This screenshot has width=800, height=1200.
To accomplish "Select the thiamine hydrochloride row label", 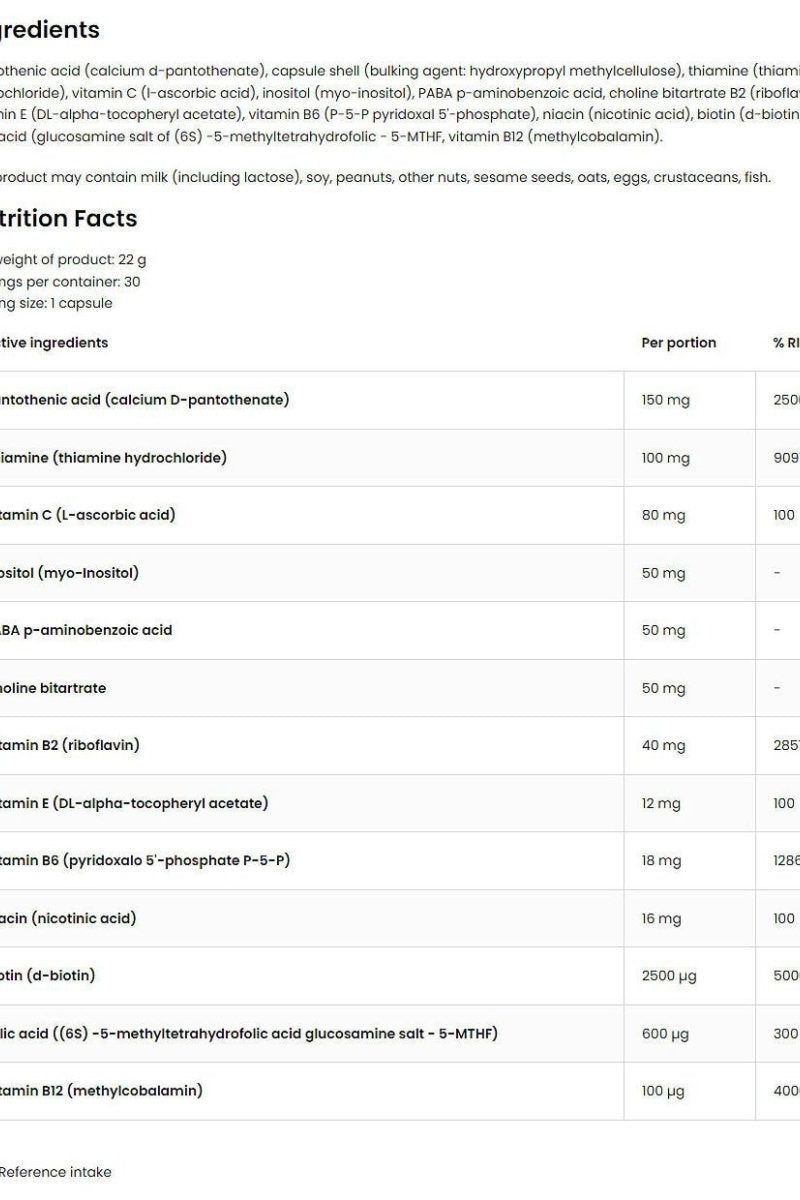I will point(112,457).
